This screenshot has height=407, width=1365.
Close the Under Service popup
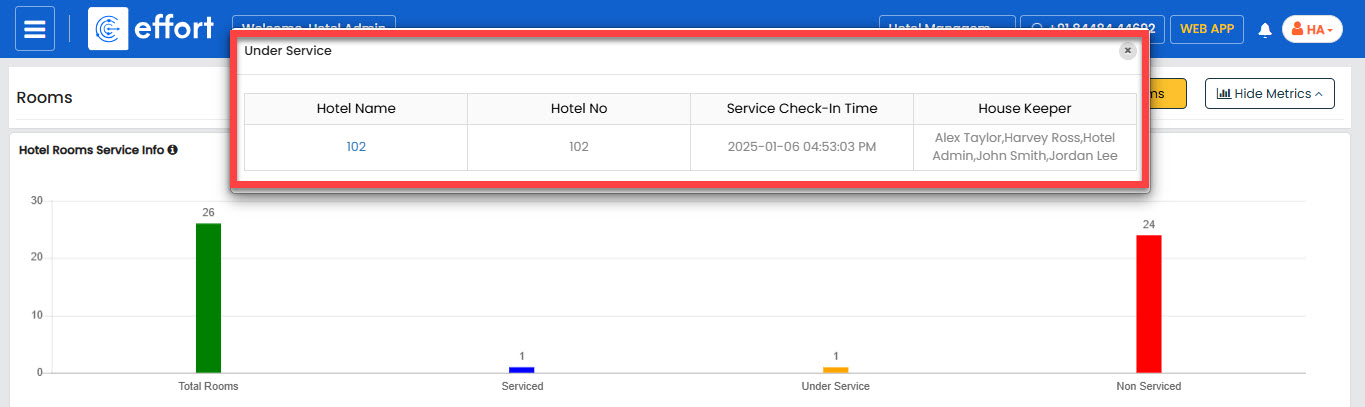tap(1127, 50)
